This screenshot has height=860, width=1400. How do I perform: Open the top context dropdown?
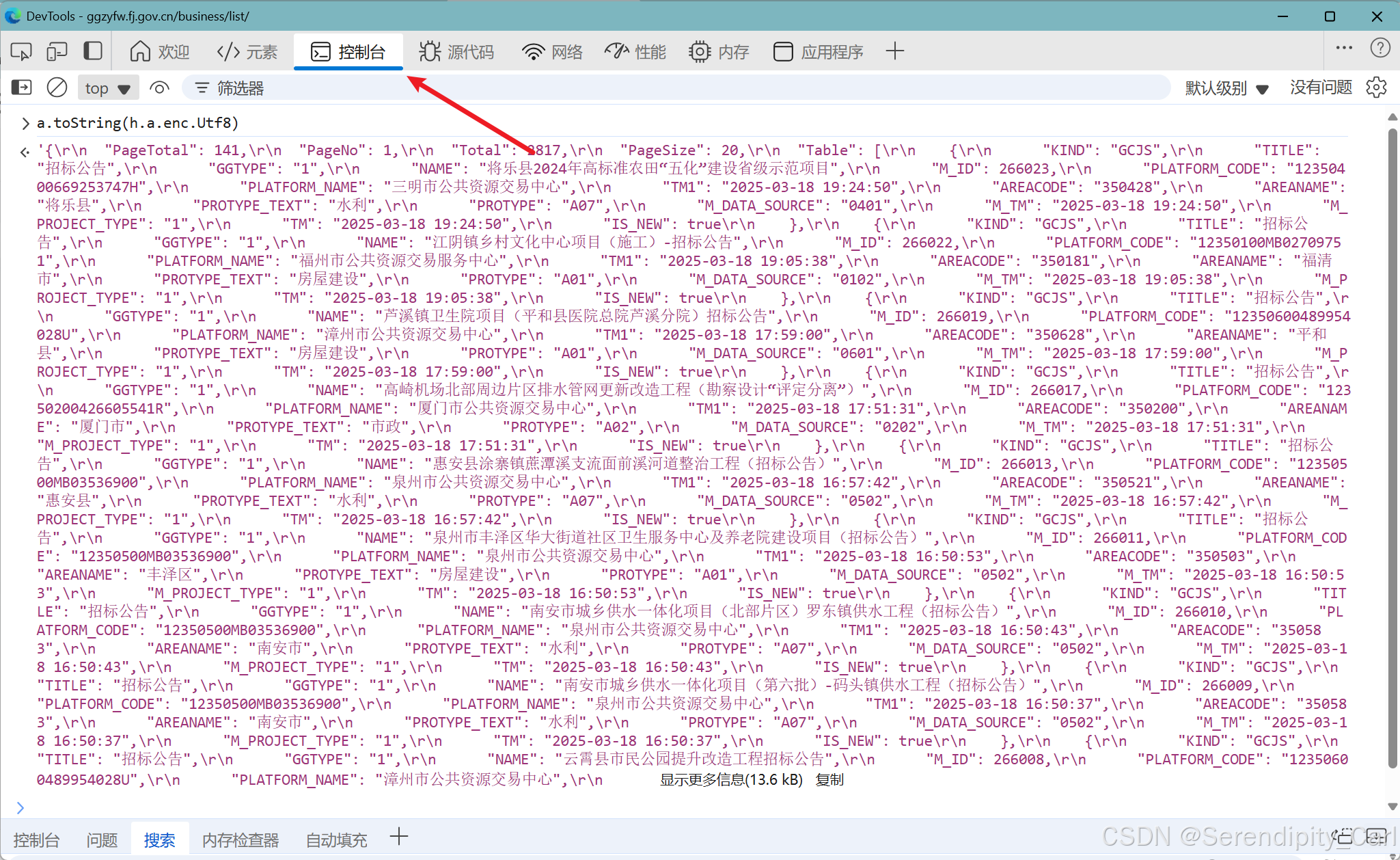pyautogui.click(x=107, y=88)
